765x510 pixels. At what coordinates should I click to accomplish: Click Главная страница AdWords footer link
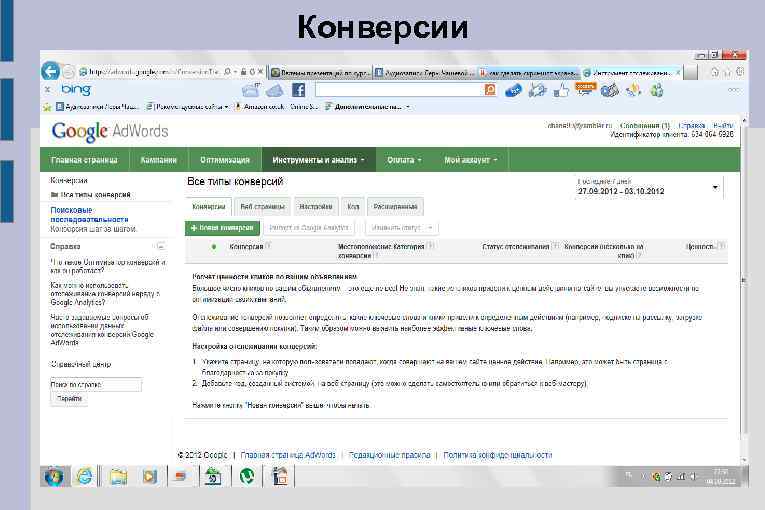pyautogui.click(x=288, y=455)
